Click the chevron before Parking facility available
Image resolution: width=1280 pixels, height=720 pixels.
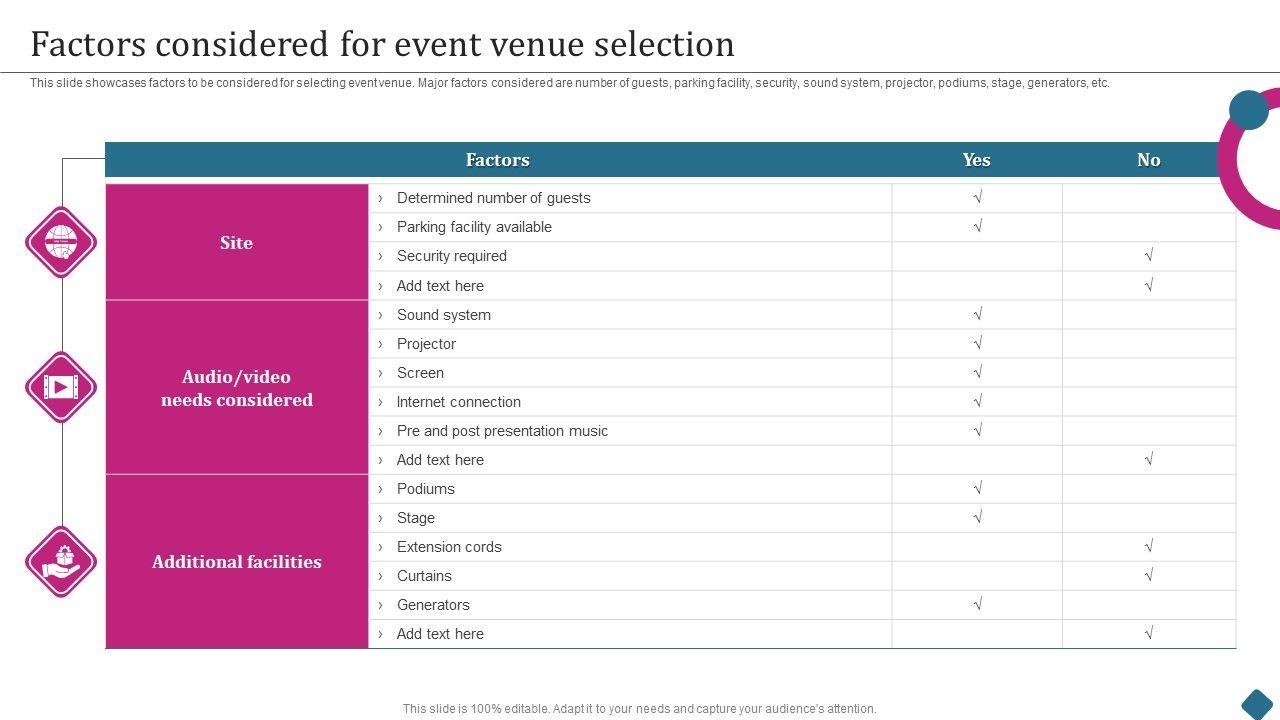tap(380, 227)
